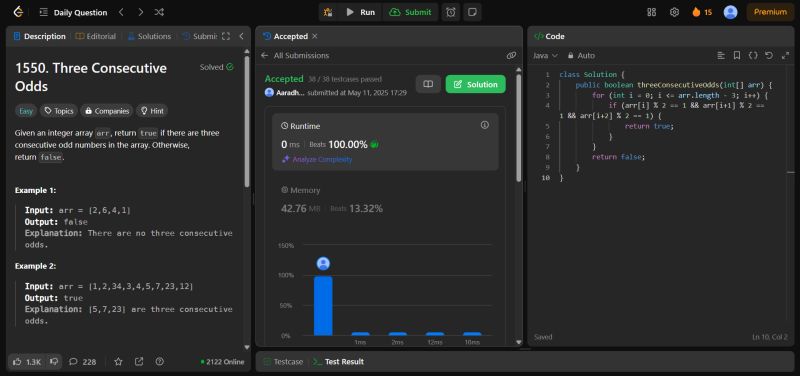Expand the code editor fullscreen icon

coord(785,55)
